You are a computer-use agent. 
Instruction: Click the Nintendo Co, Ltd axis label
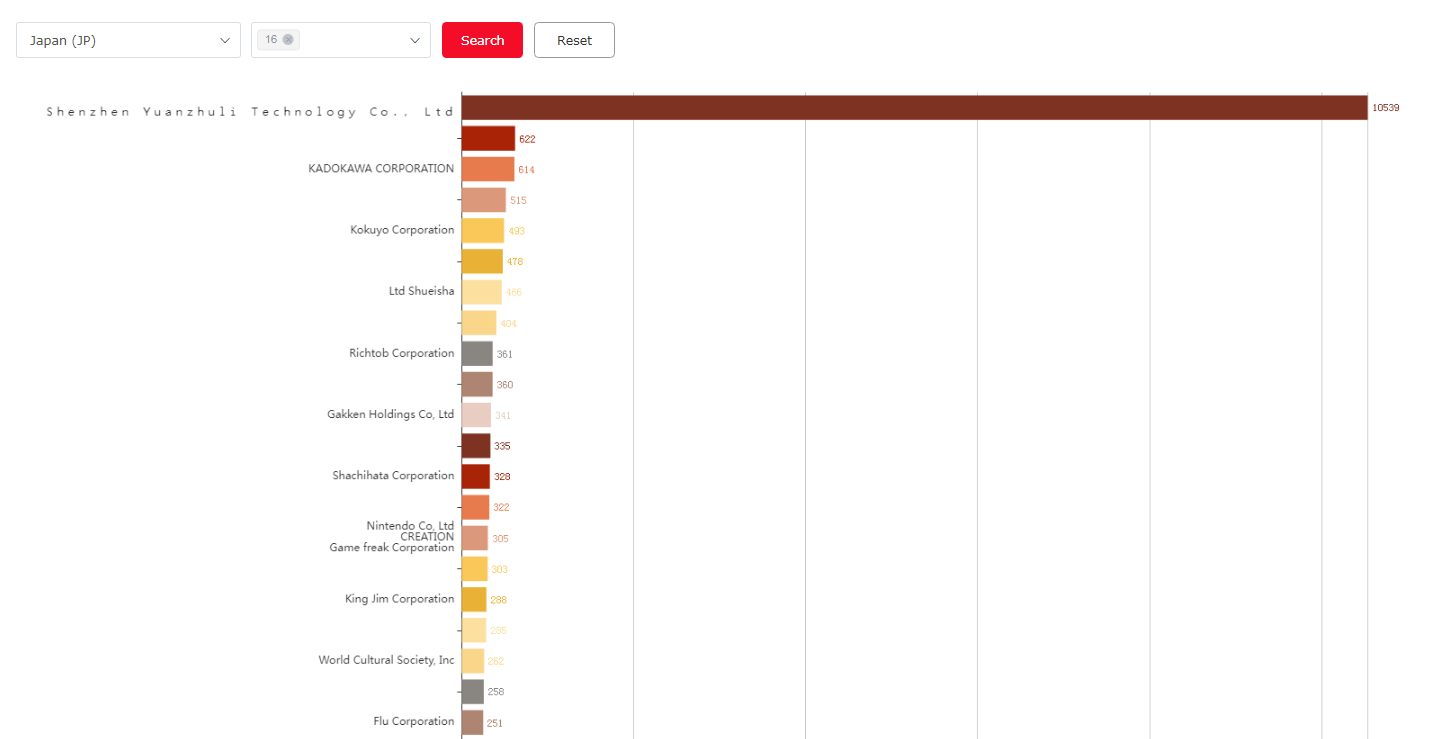click(x=410, y=526)
